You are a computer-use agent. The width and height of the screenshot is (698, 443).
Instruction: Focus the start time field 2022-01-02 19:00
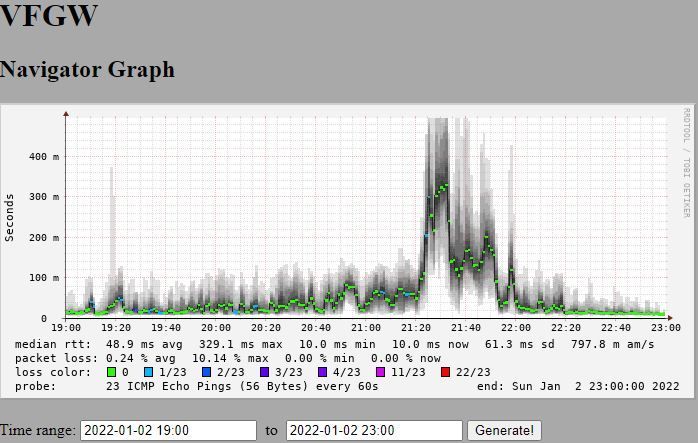168,431
